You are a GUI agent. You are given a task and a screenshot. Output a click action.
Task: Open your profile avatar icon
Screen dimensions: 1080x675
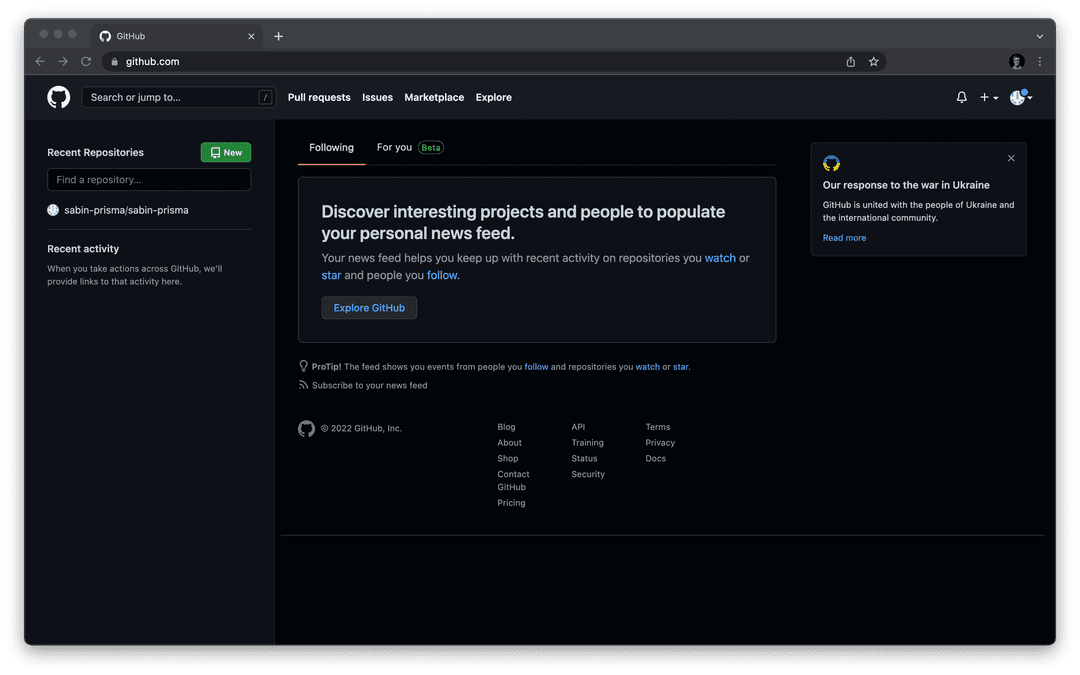pos(1017,97)
